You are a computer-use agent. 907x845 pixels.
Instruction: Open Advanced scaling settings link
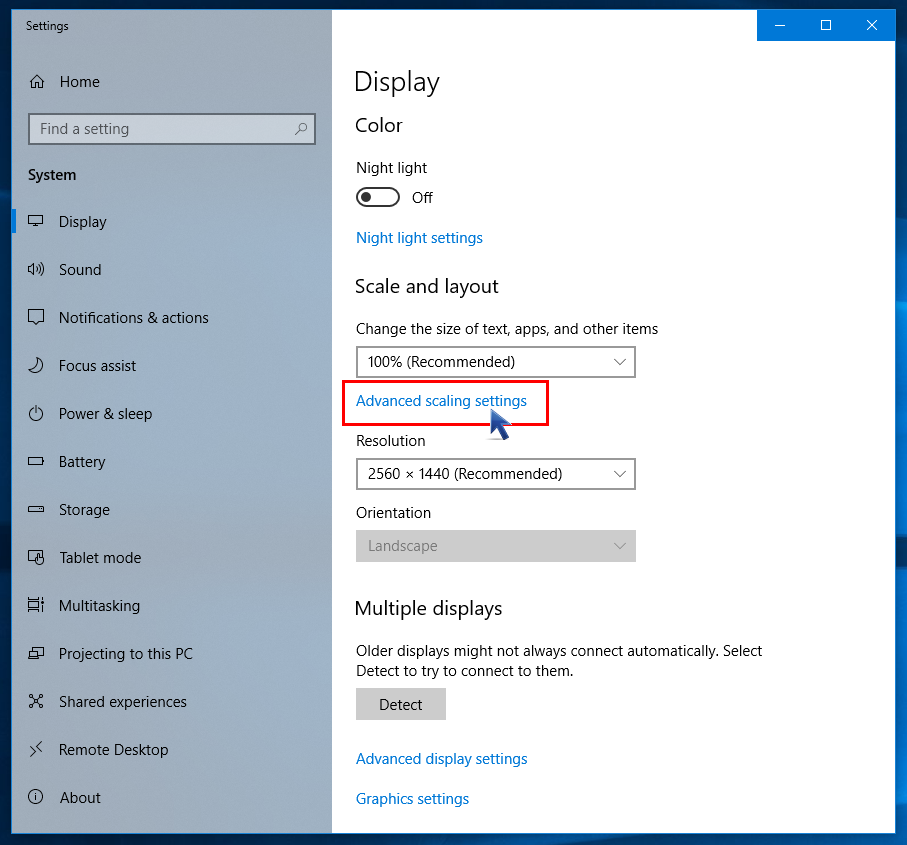[x=441, y=401]
